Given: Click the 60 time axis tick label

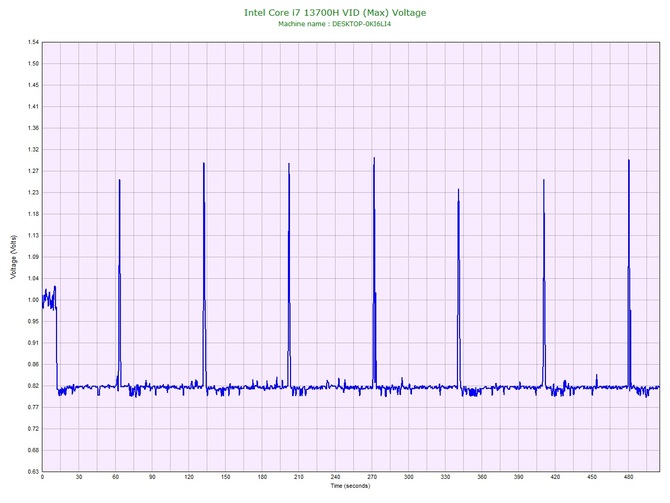Looking at the screenshot, I should [116, 477].
